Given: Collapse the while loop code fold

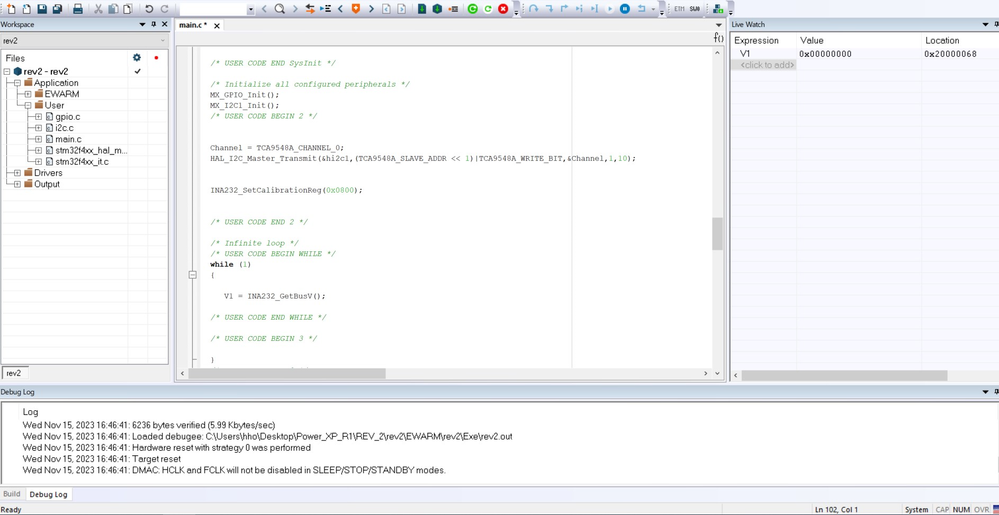Looking at the screenshot, I should click(x=192, y=275).
